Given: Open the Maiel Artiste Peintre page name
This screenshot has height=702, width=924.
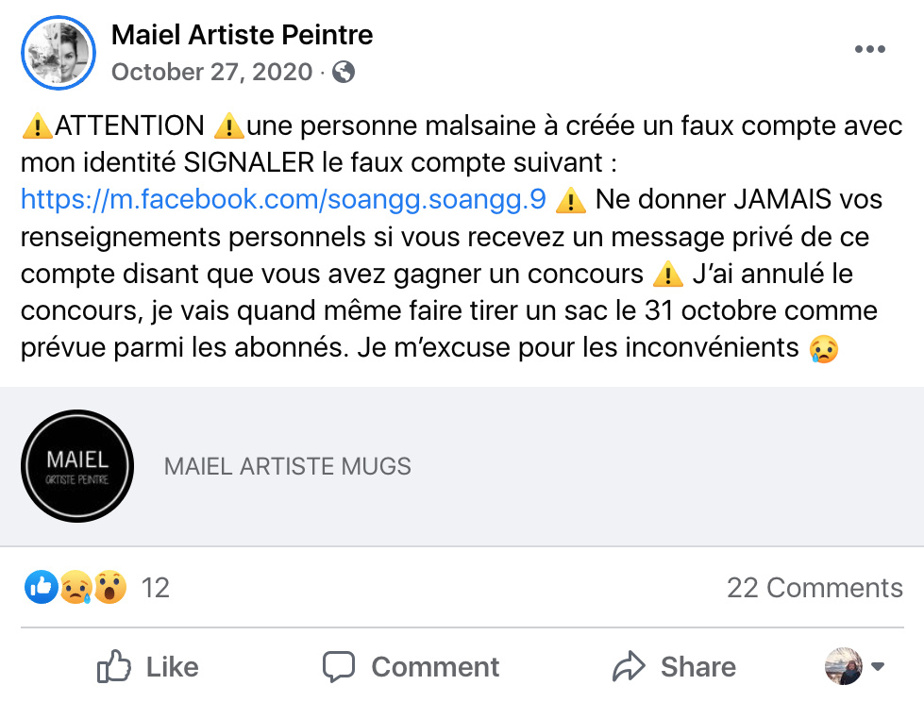Looking at the screenshot, I should 242,35.
